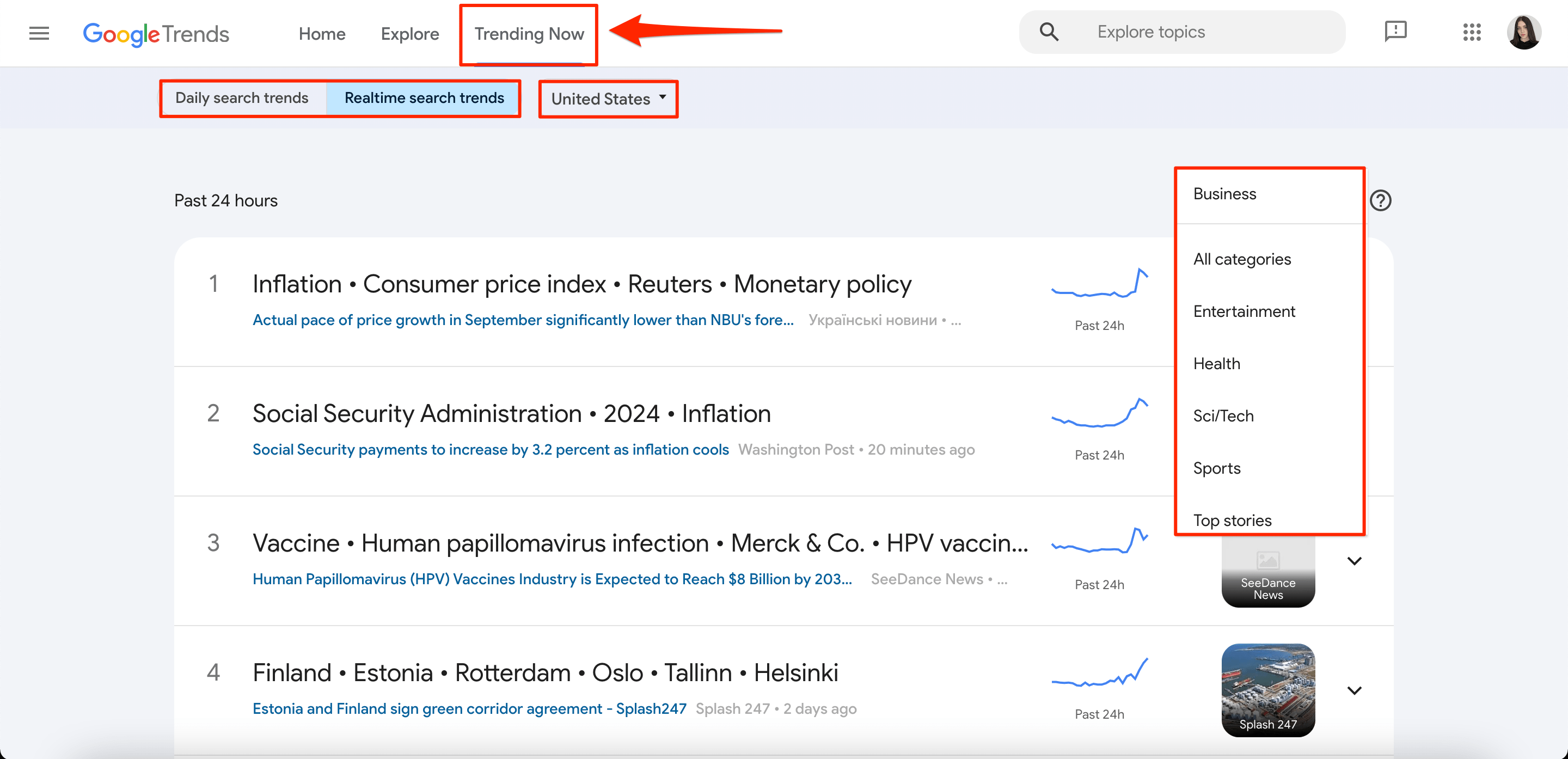Screen dimensions: 1568x759
Task: Open Estonia and Finland green corridor link
Action: point(469,709)
